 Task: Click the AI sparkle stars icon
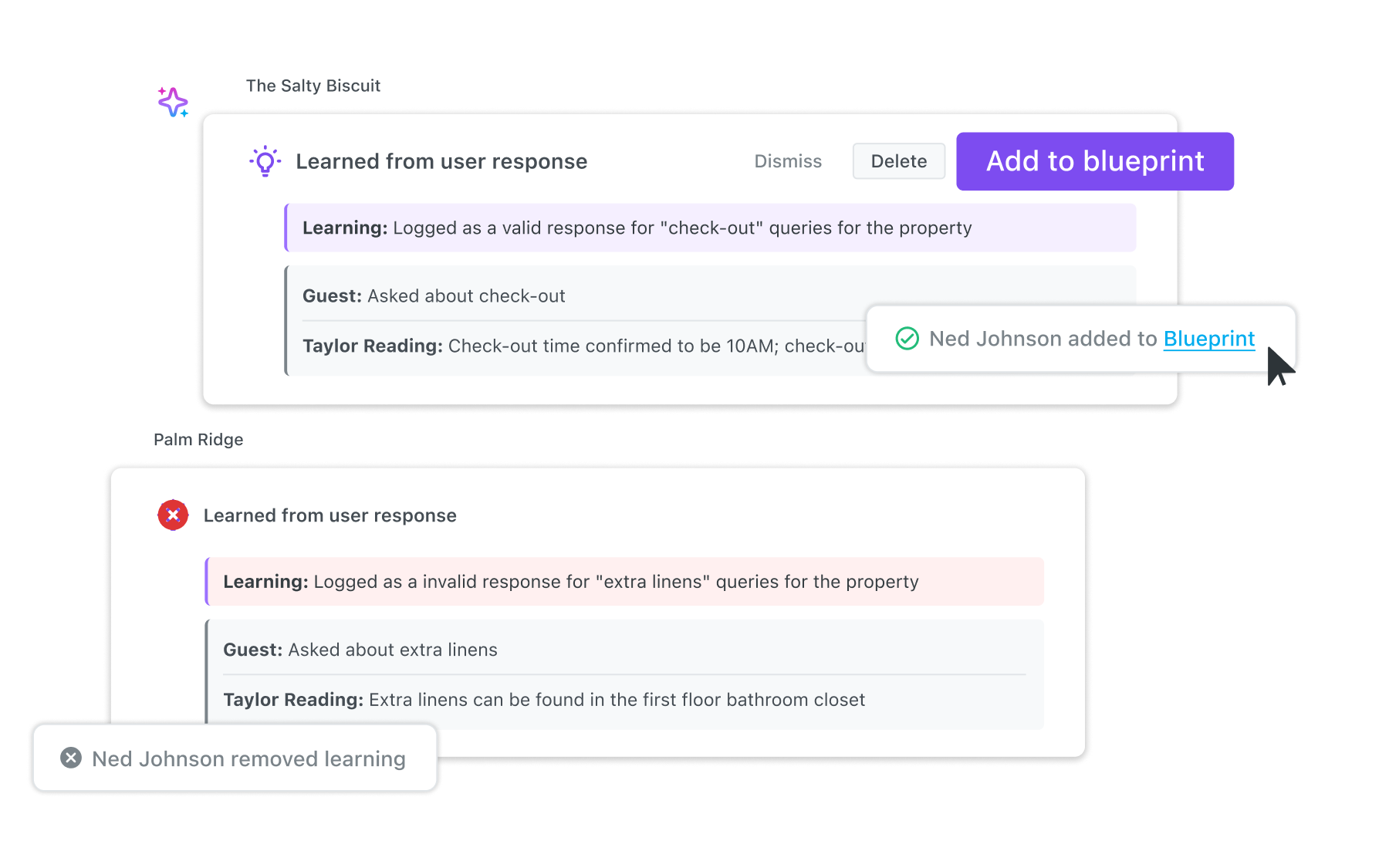[x=173, y=102]
